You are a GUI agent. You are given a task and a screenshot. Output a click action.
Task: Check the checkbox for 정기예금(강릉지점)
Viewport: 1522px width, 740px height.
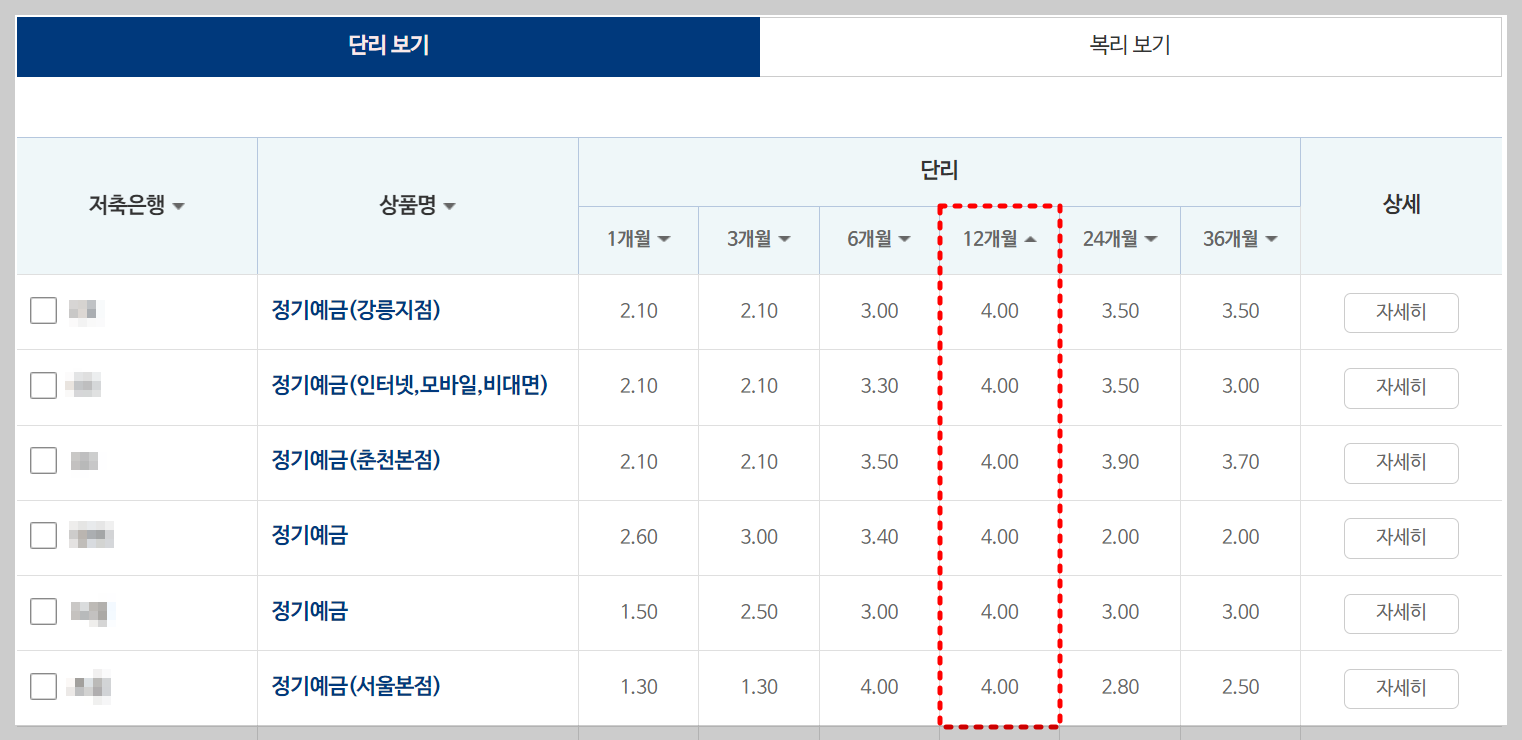coord(43,311)
